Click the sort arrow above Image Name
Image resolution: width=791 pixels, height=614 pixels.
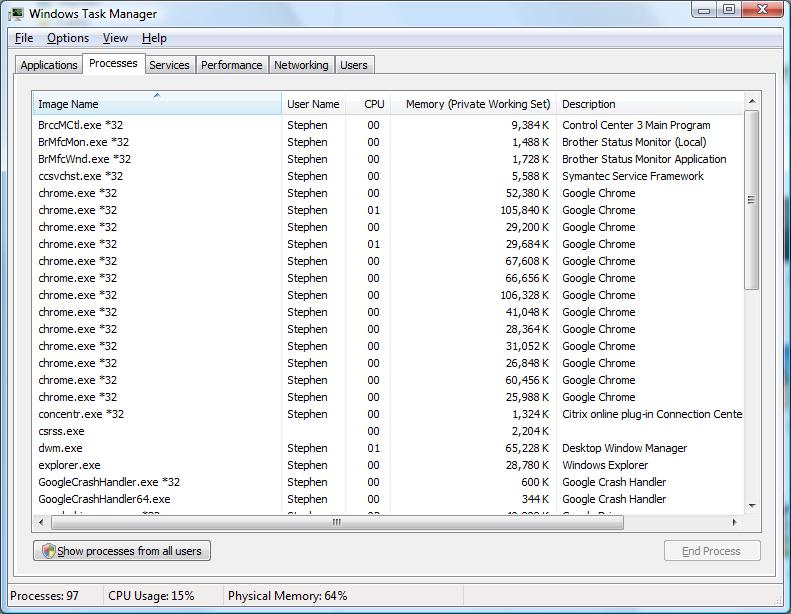pos(157,95)
